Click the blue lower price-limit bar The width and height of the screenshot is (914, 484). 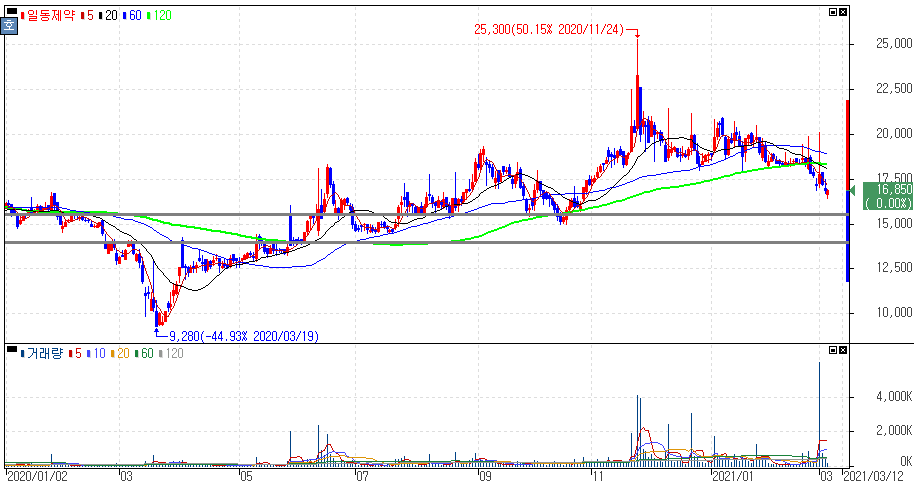pos(848,236)
